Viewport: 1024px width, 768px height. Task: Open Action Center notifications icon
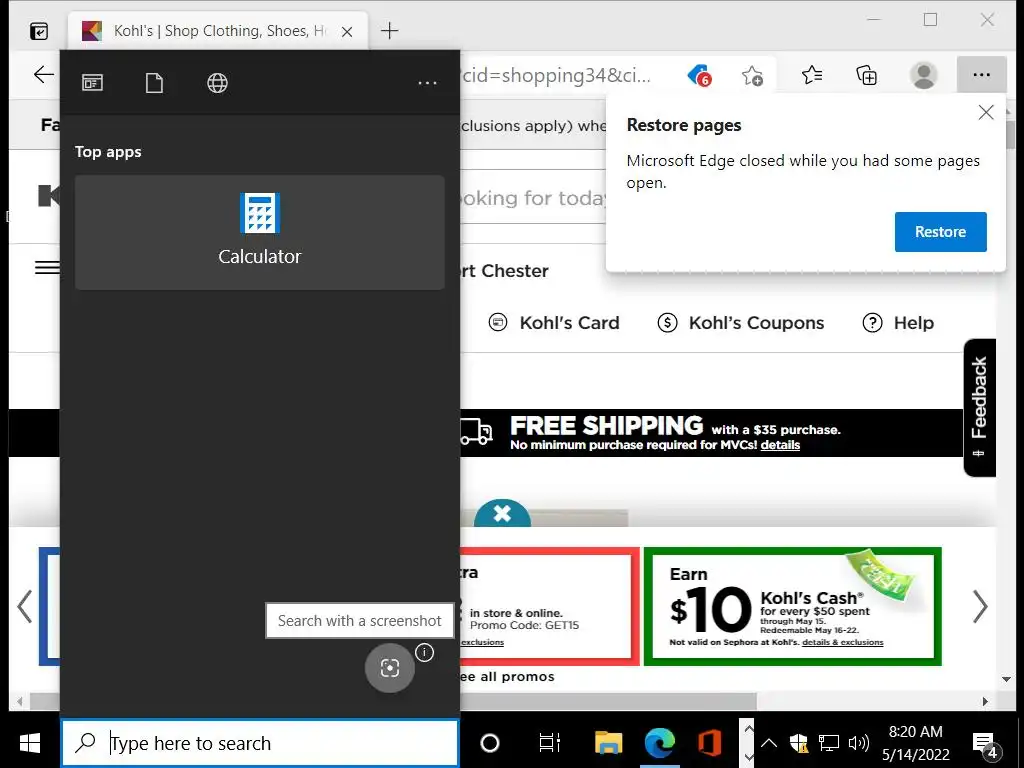985,744
